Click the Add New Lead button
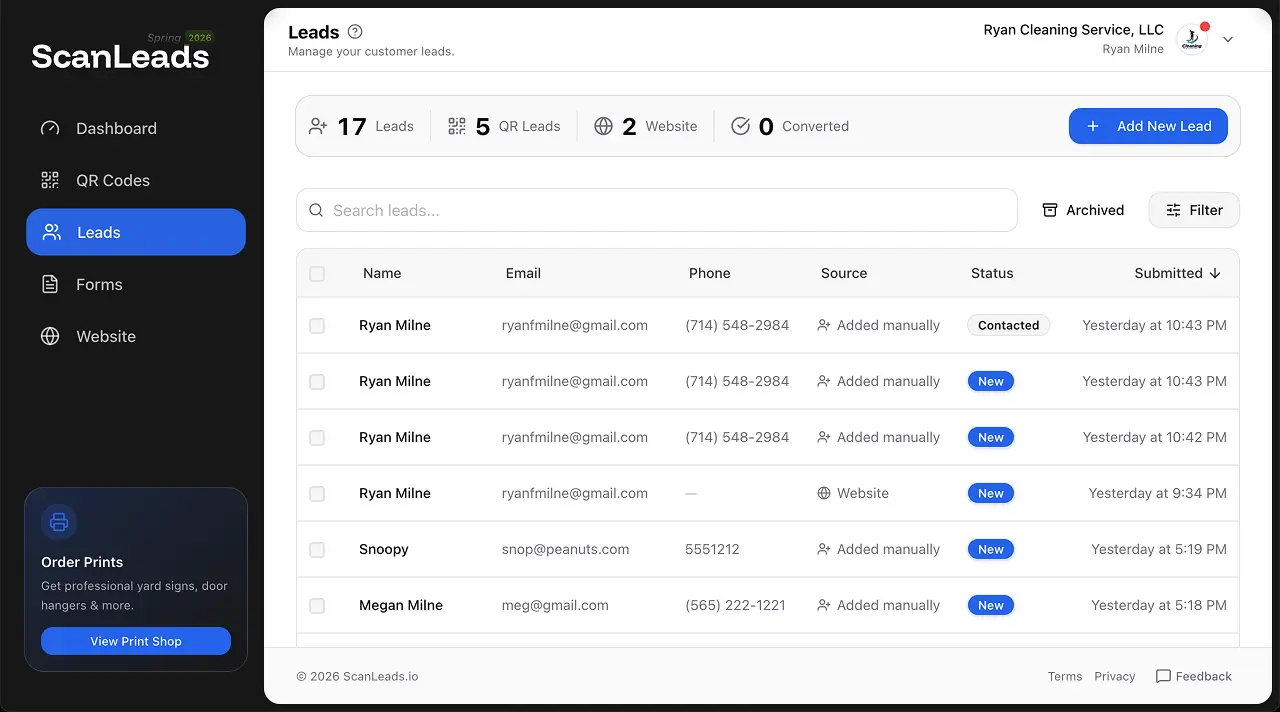Image resolution: width=1280 pixels, height=712 pixels. tap(1148, 126)
